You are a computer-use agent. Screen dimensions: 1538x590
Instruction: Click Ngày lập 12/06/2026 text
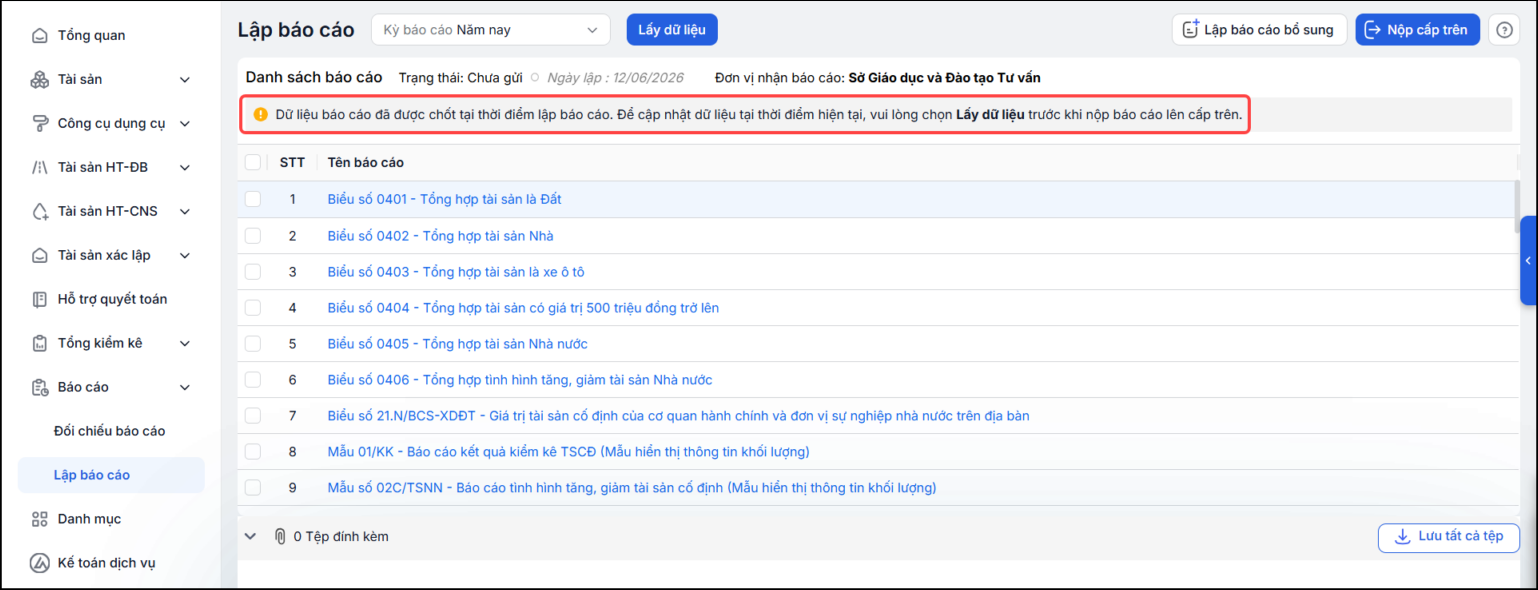(615, 77)
